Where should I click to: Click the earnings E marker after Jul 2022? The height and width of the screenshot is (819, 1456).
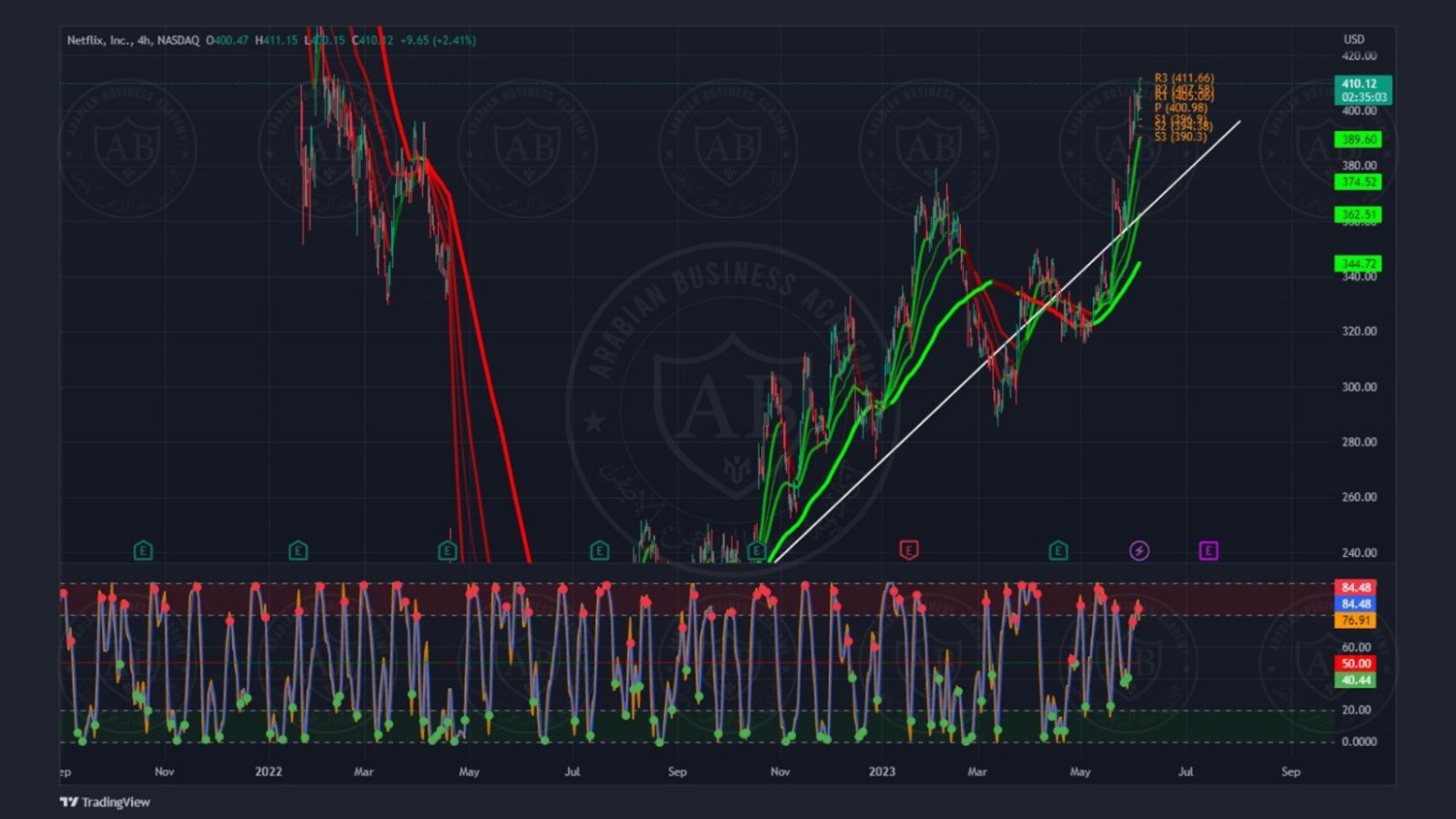pos(600,551)
